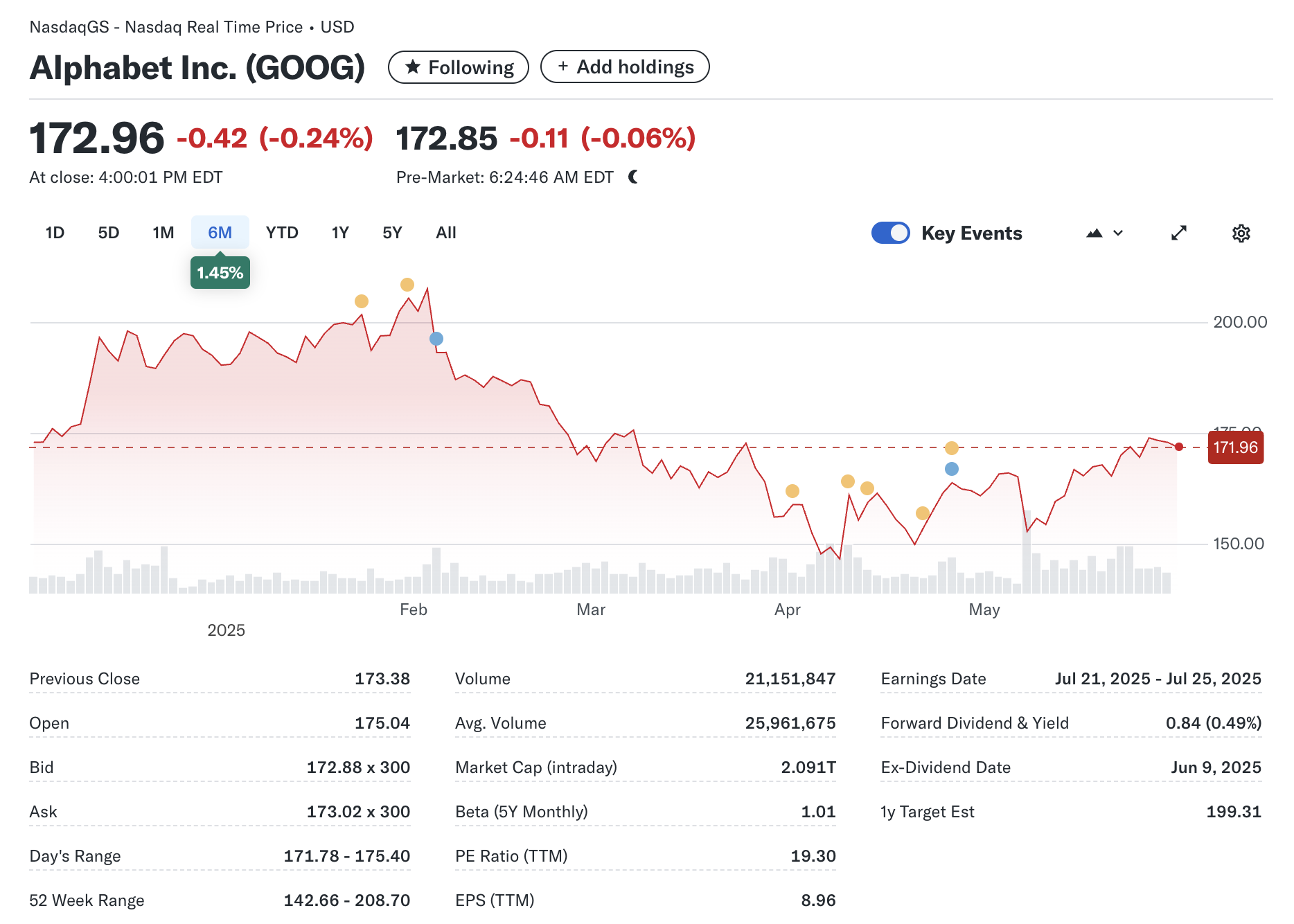This screenshot has width=1294, height=924.
Task: Select the YTD time range tab
Action: click(282, 233)
